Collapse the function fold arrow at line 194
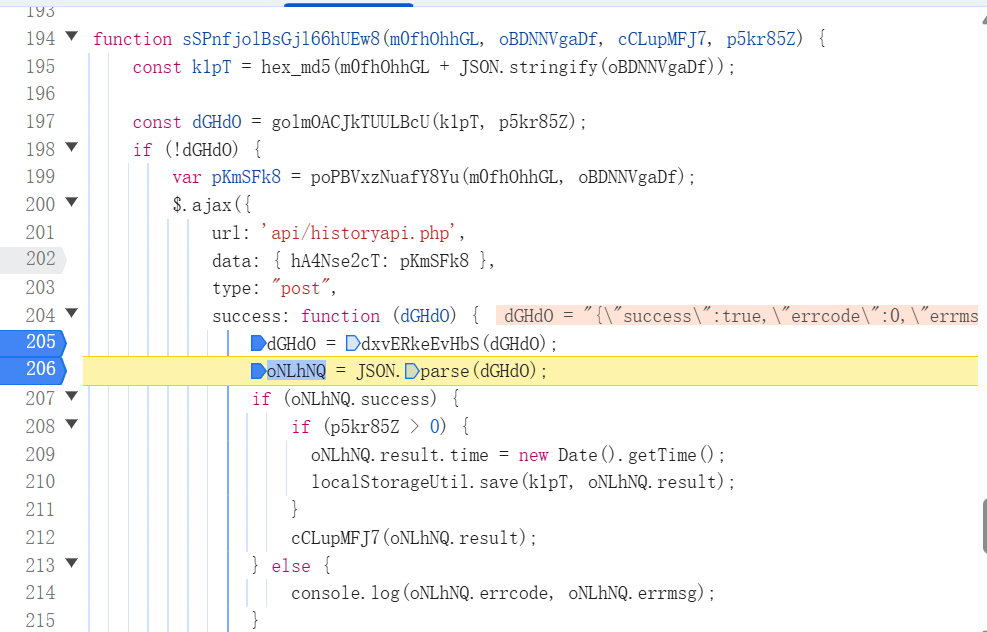 pos(72,36)
